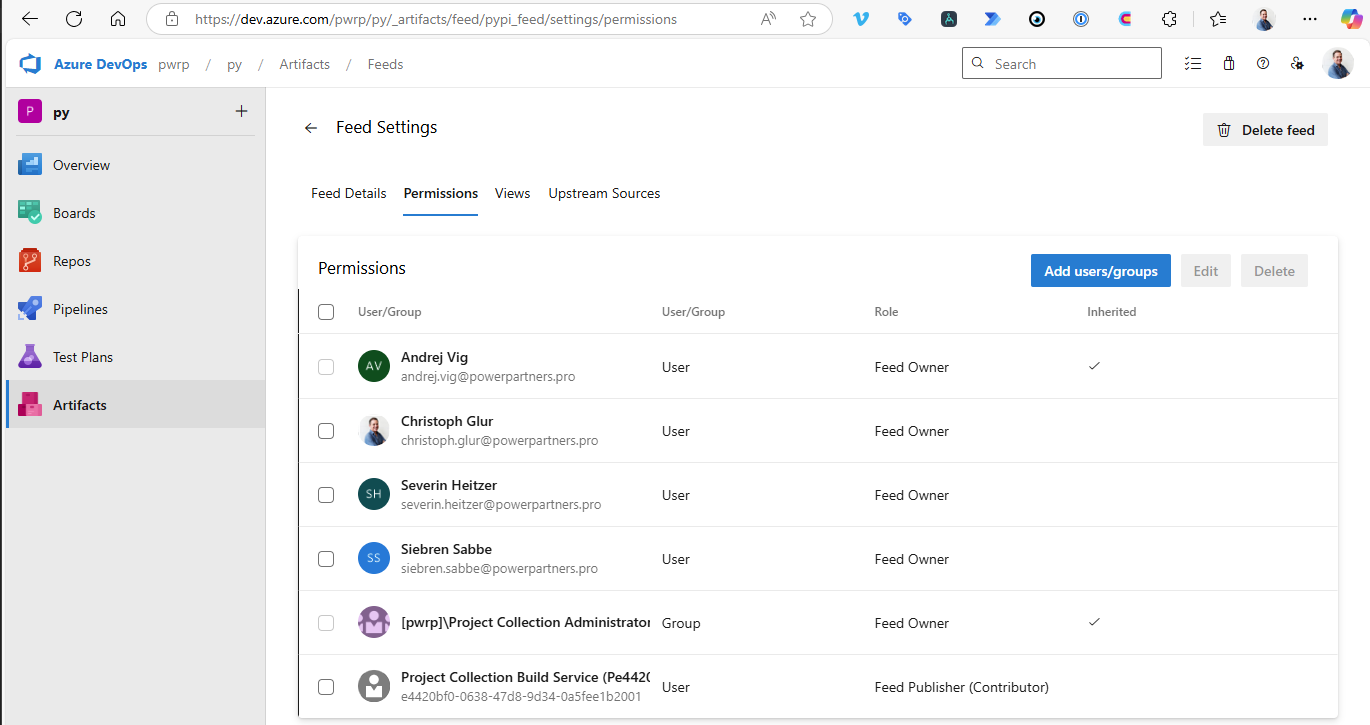Click the siebren.sabbe@powerpartners.pro email text
Image resolution: width=1370 pixels, height=725 pixels.
click(x=499, y=569)
